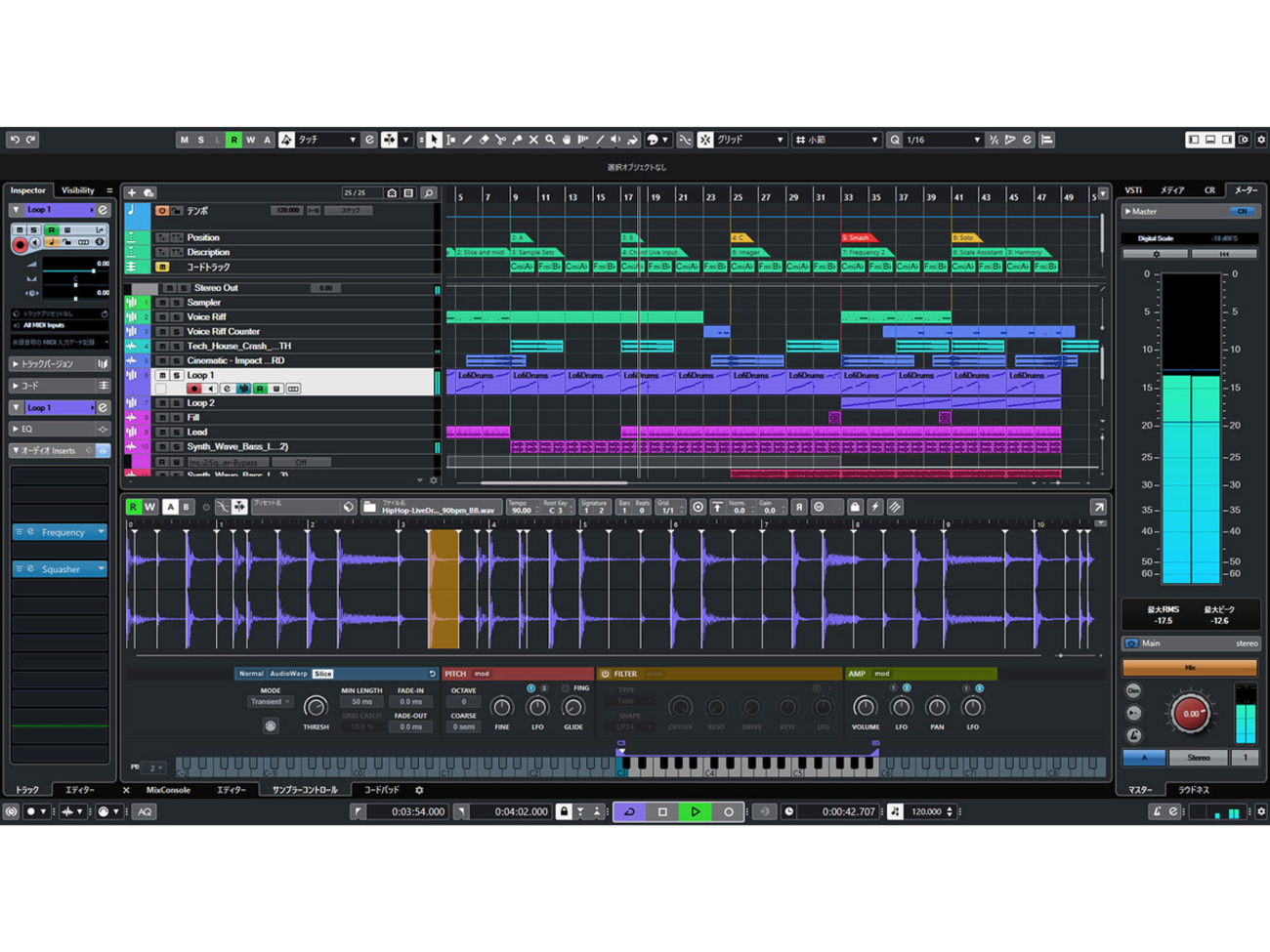Viewport: 1270px width, 952px height.
Task: Open the 1/16 quantize preset dropdown
Action: pyautogui.click(x=942, y=140)
